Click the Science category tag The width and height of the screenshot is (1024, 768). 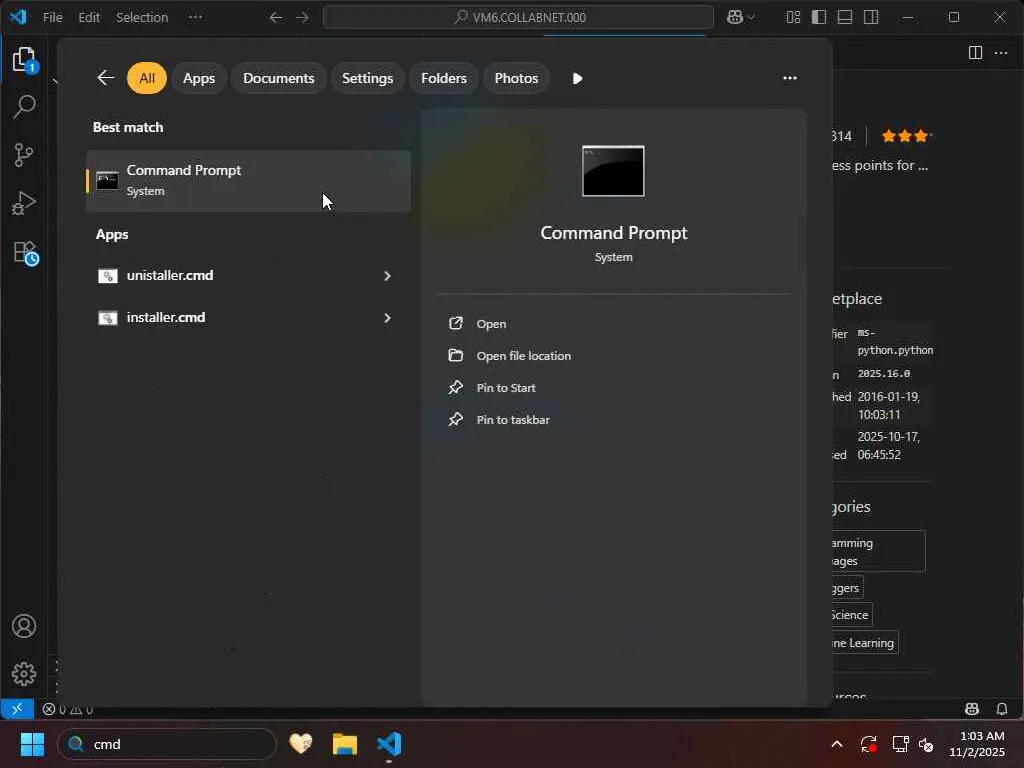tap(850, 615)
